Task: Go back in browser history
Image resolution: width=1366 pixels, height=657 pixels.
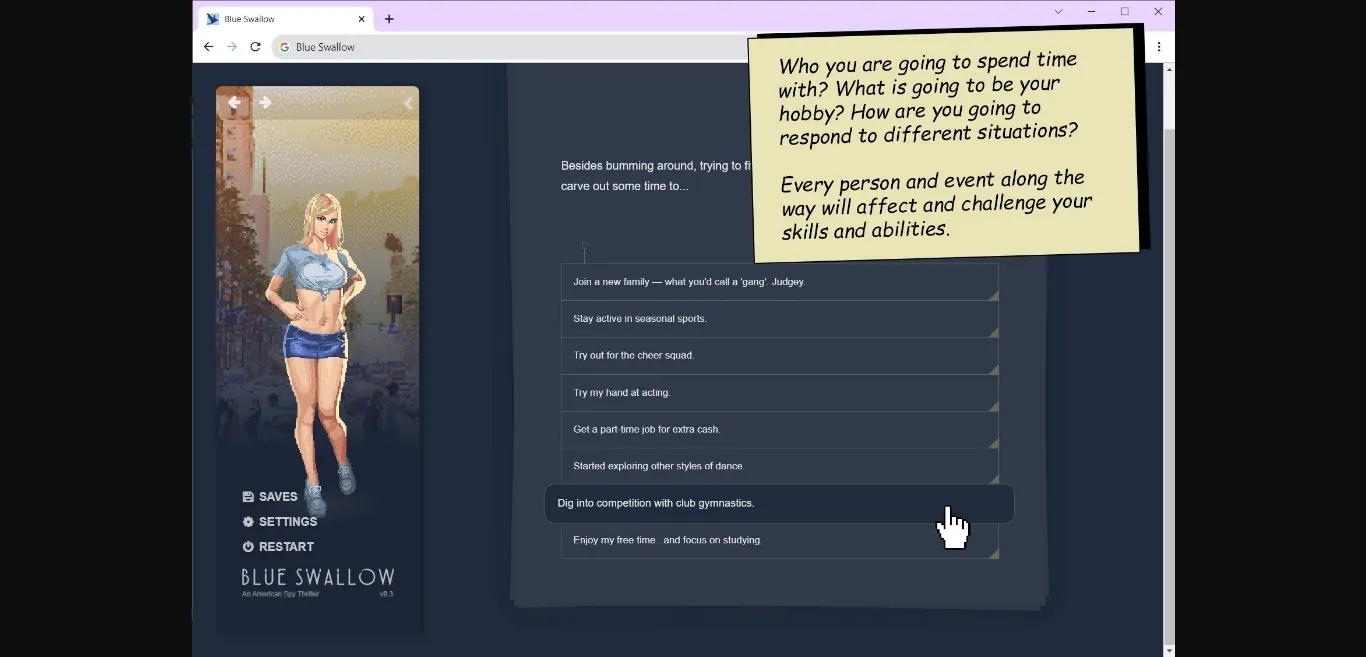Action: tap(208, 47)
